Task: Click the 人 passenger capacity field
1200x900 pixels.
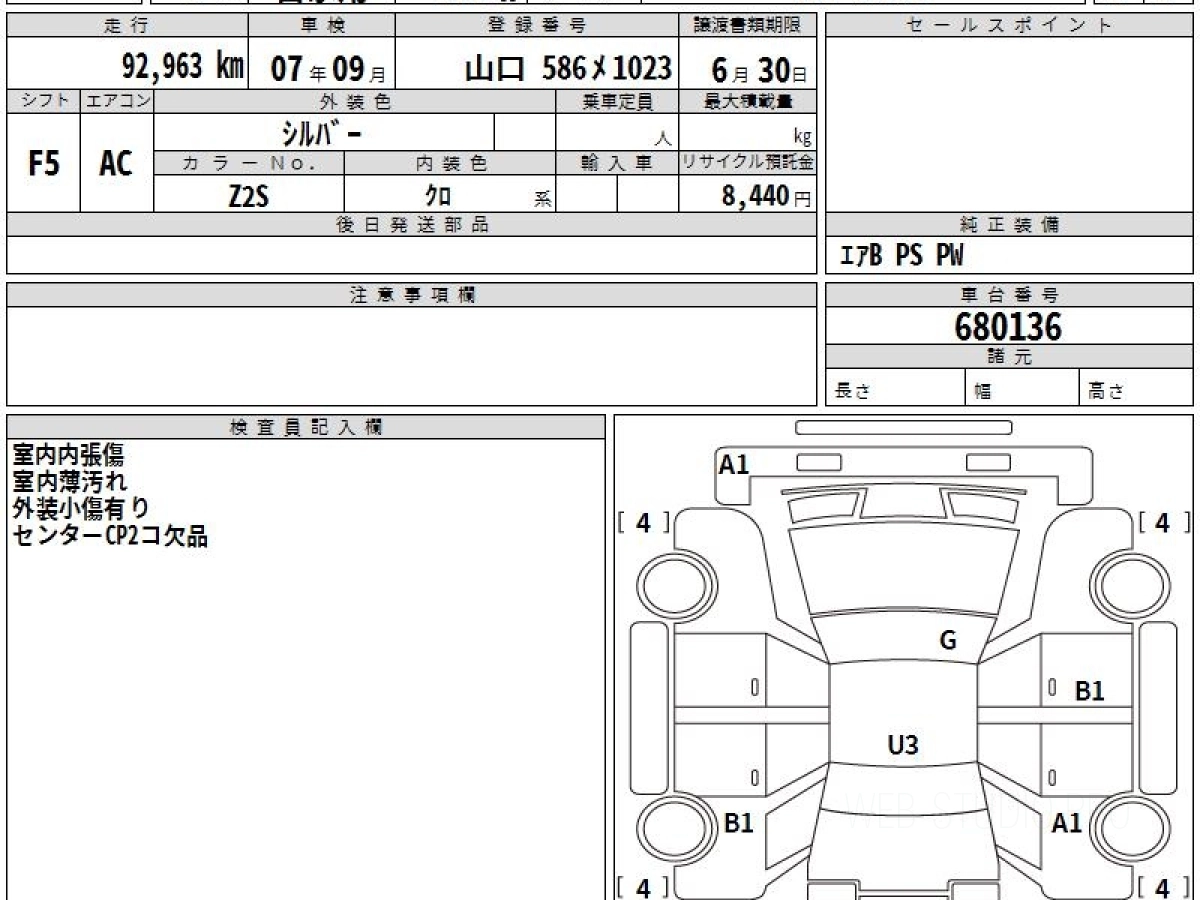Action: 617,132
